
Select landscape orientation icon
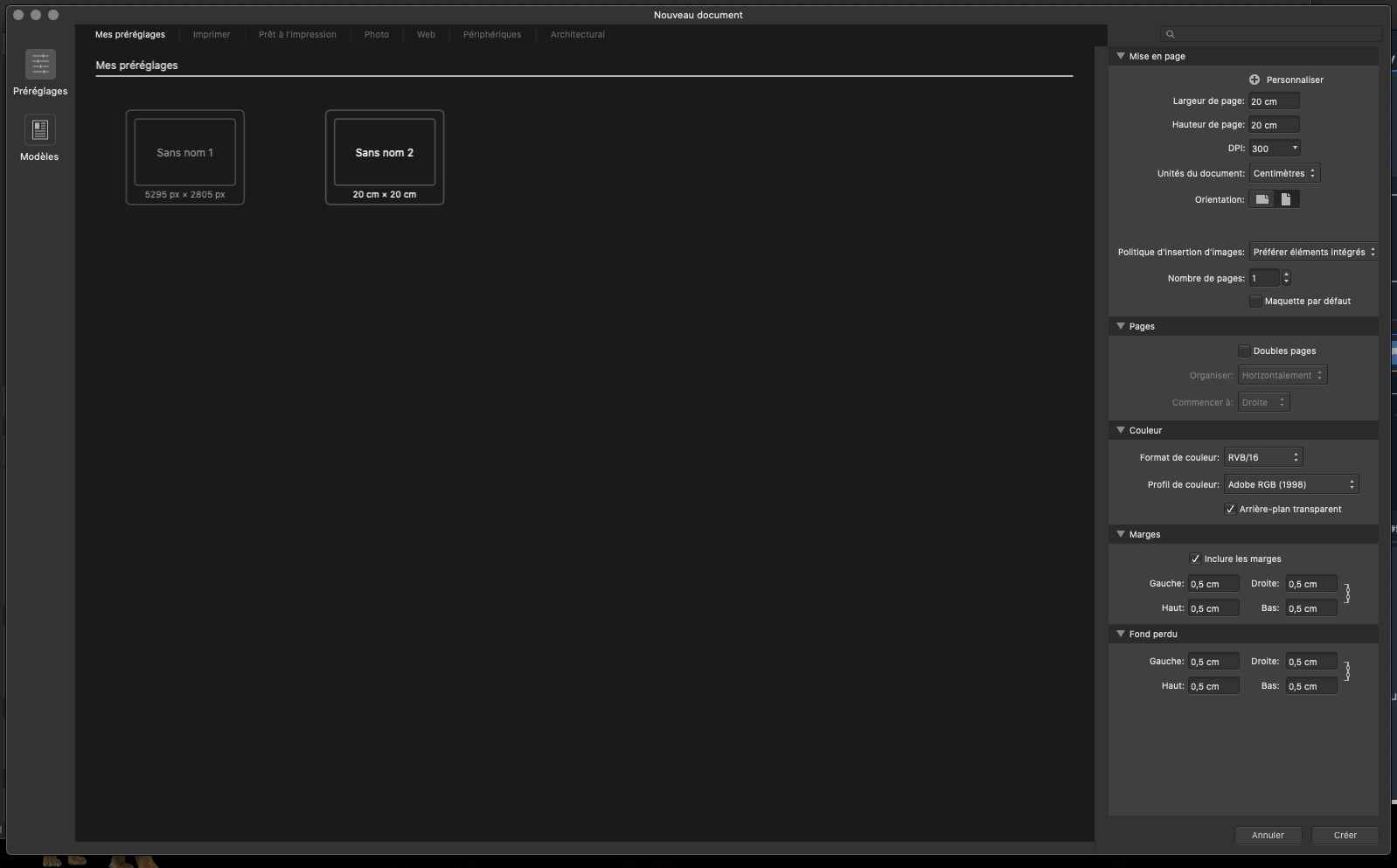point(1261,199)
